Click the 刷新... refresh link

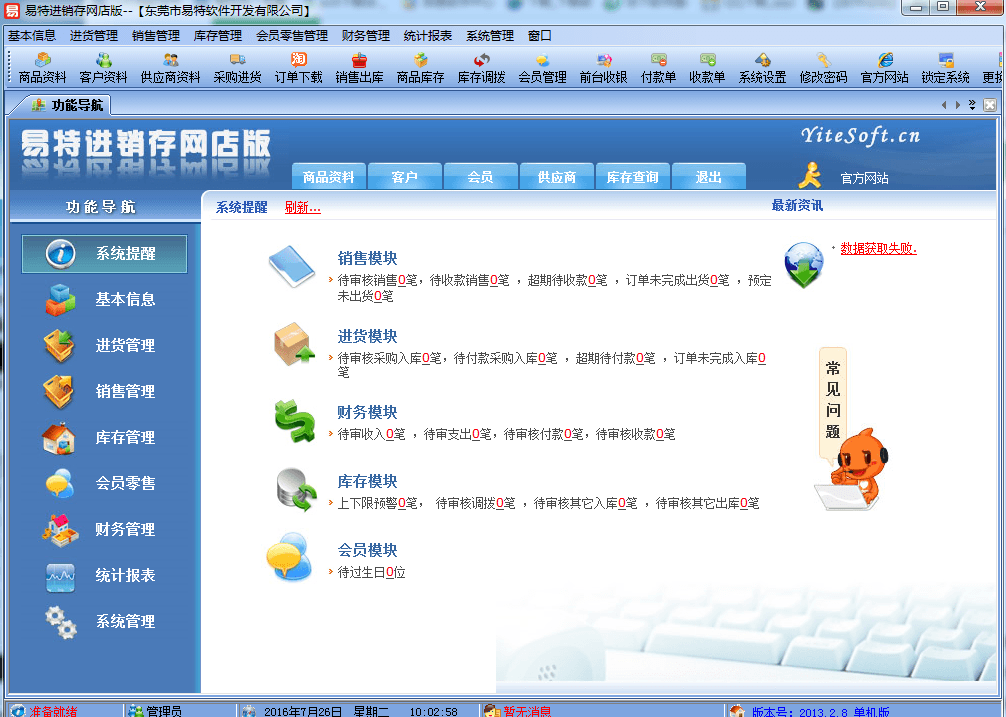pyautogui.click(x=302, y=207)
